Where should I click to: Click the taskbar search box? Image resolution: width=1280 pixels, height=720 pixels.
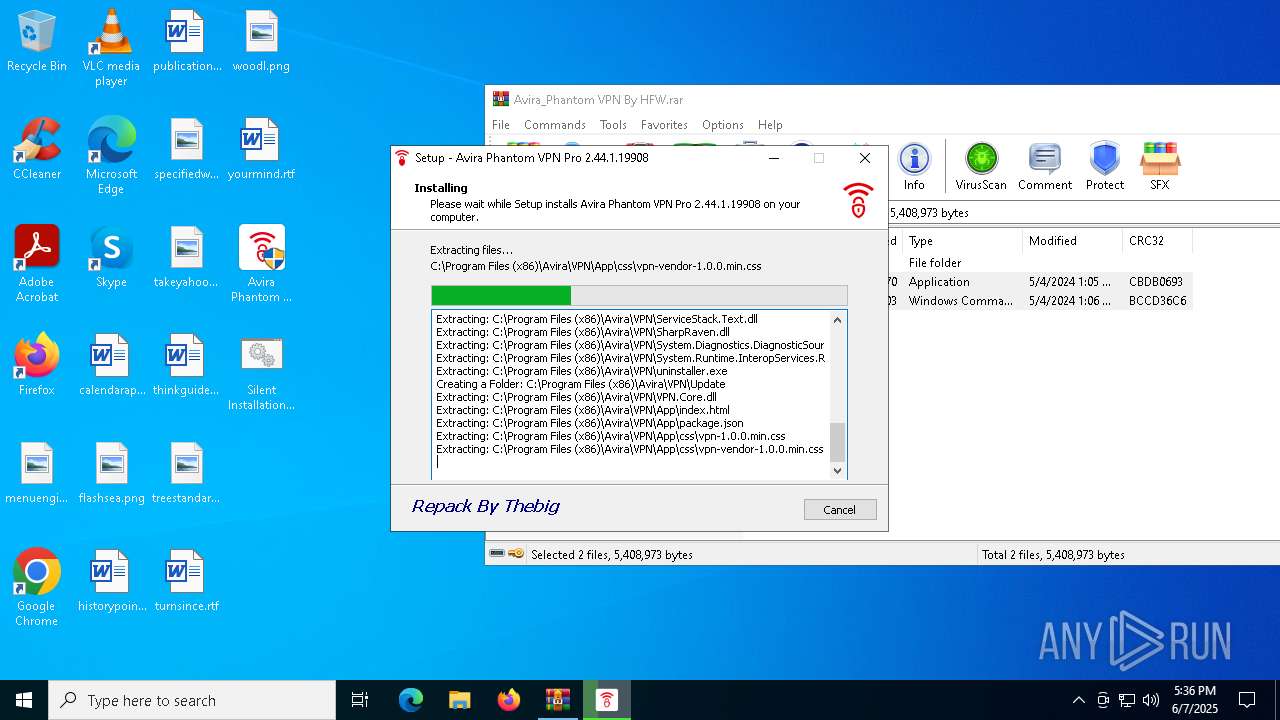[x=192, y=700]
